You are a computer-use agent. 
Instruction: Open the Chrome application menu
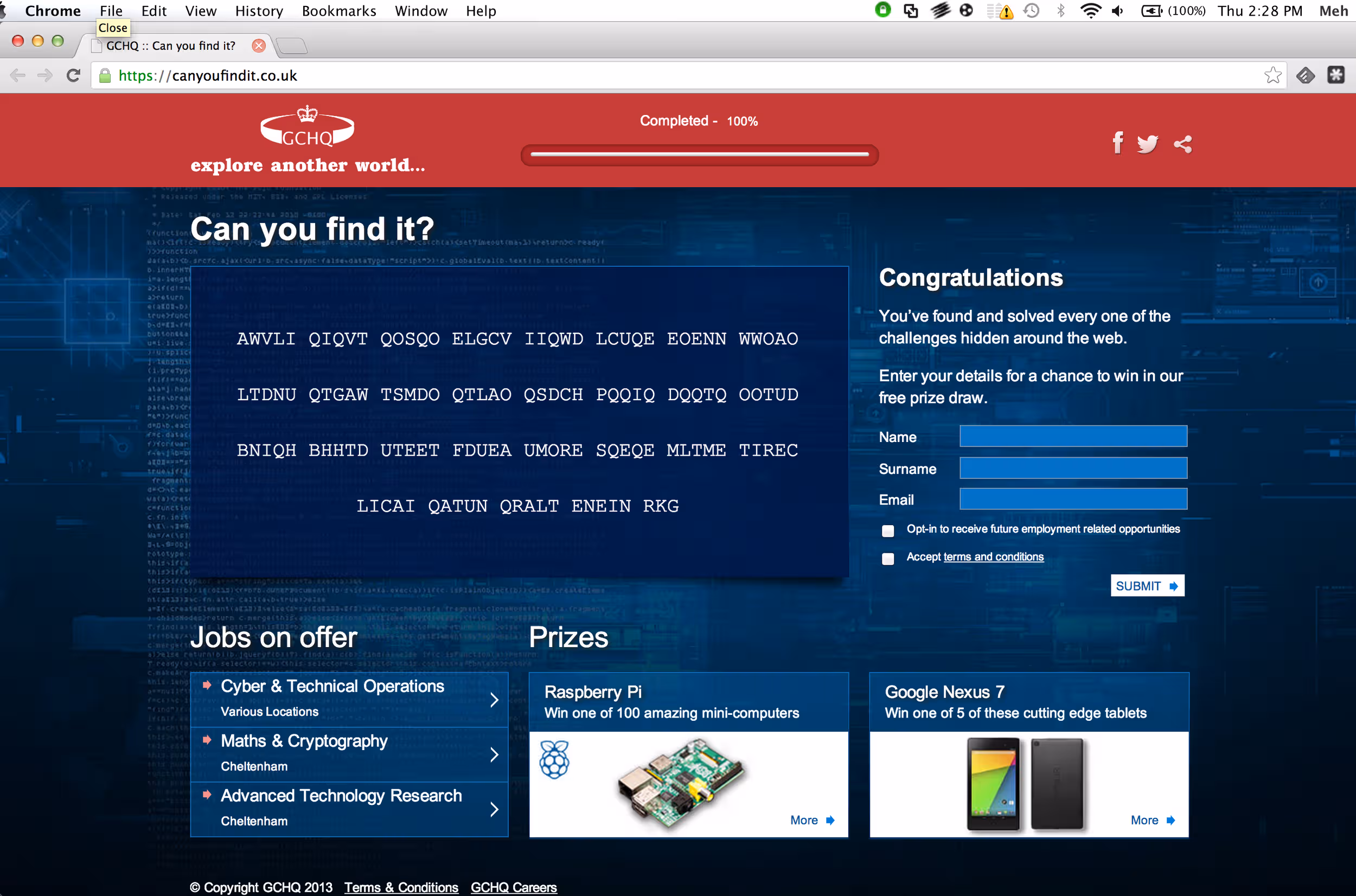(x=53, y=11)
